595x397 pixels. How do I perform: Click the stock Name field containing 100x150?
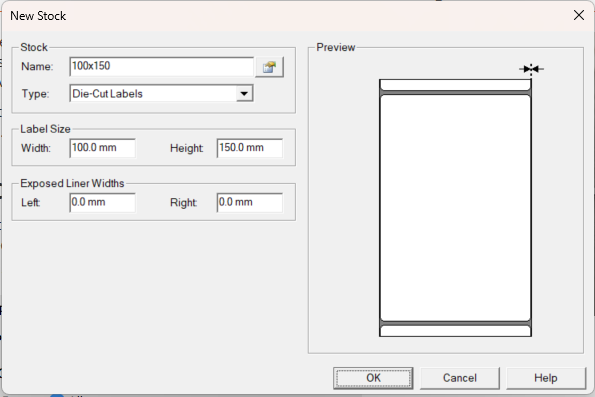pos(162,66)
